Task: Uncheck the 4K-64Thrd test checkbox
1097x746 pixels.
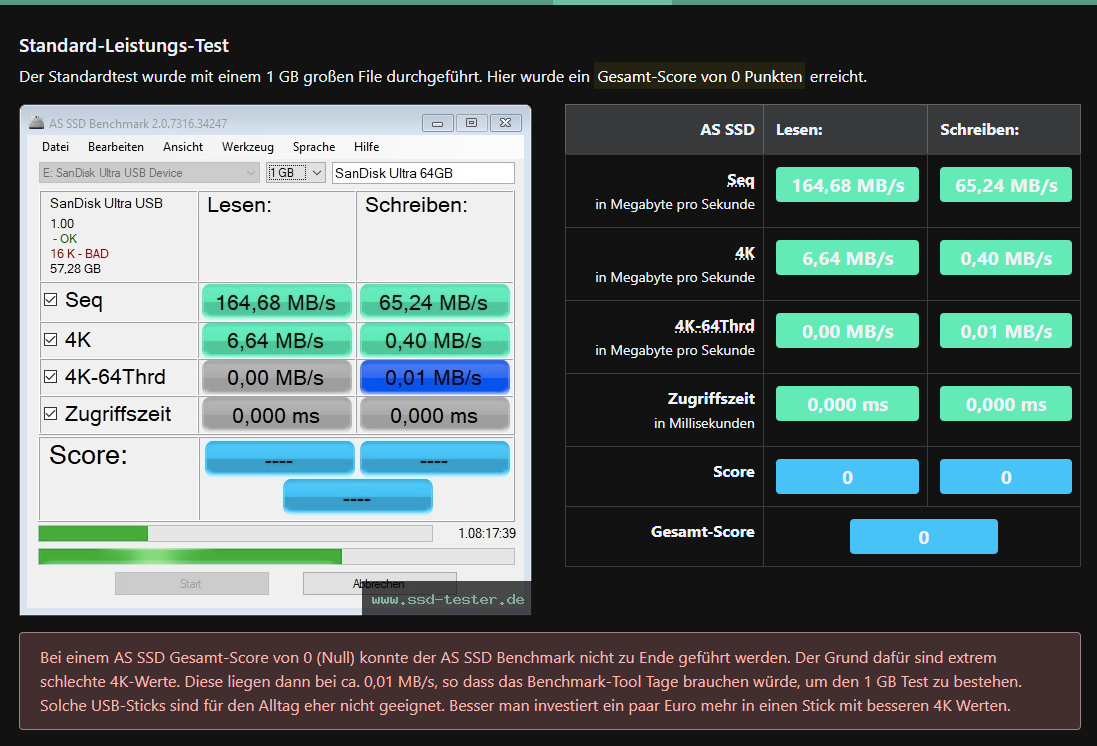Action: [x=50, y=376]
